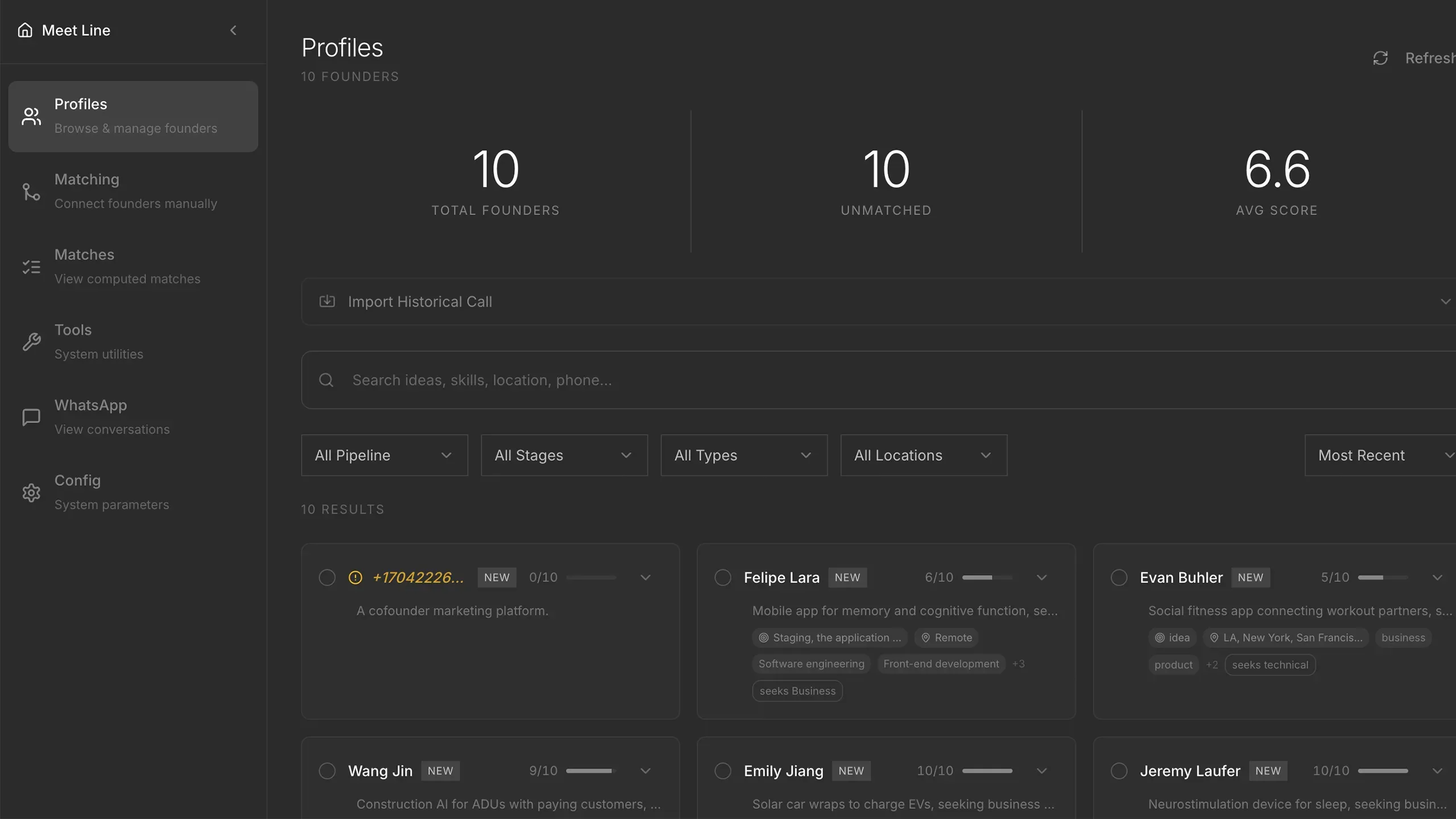The width and height of the screenshot is (1456, 819).
Task: Open Felipe Lara's profile name
Action: click(781, 577)
